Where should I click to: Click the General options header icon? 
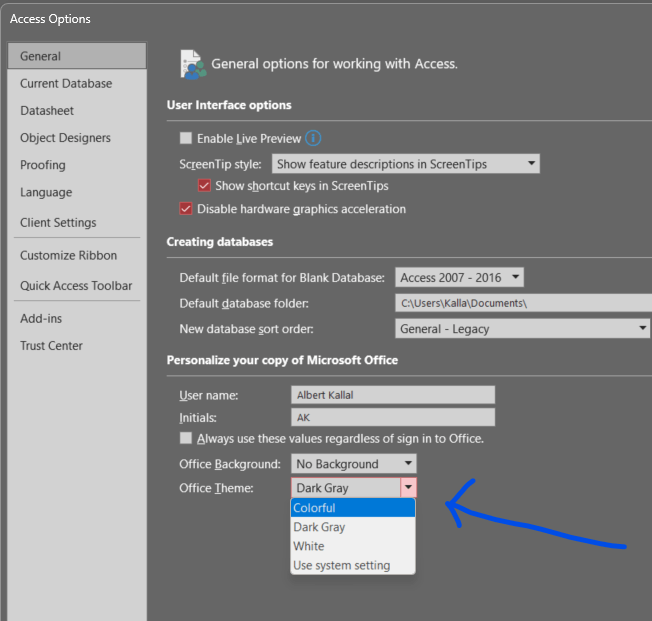click(193, 64)
